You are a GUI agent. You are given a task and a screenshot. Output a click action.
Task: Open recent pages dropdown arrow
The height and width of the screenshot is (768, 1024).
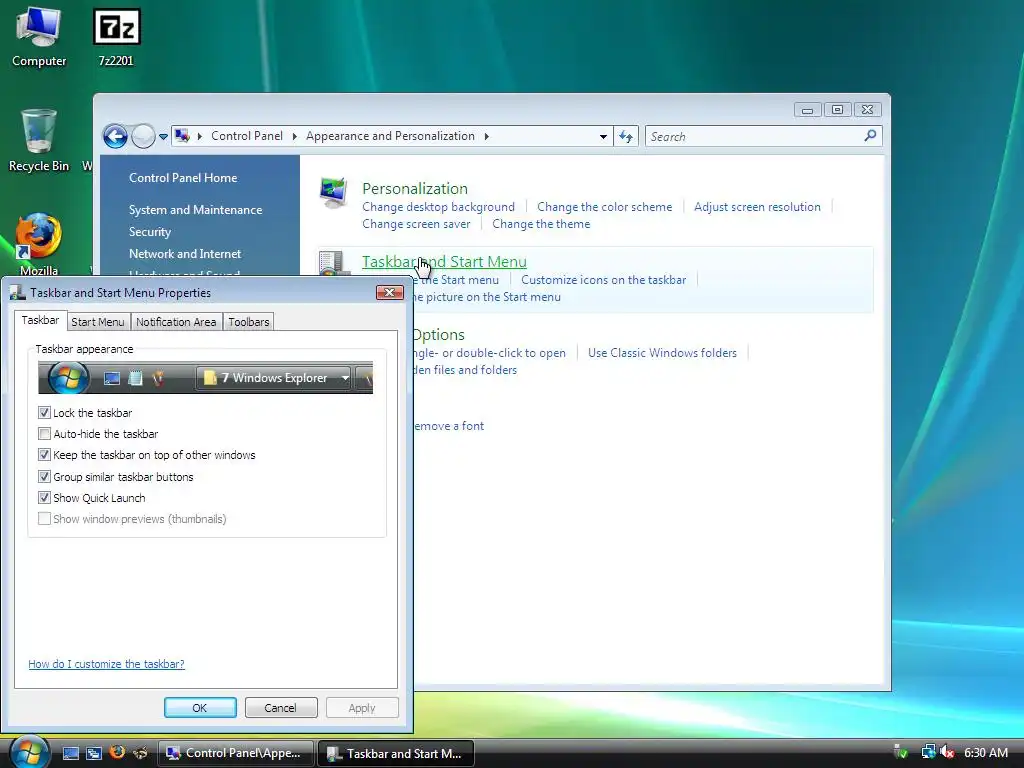pyautogui.click(x=163, y=136)
